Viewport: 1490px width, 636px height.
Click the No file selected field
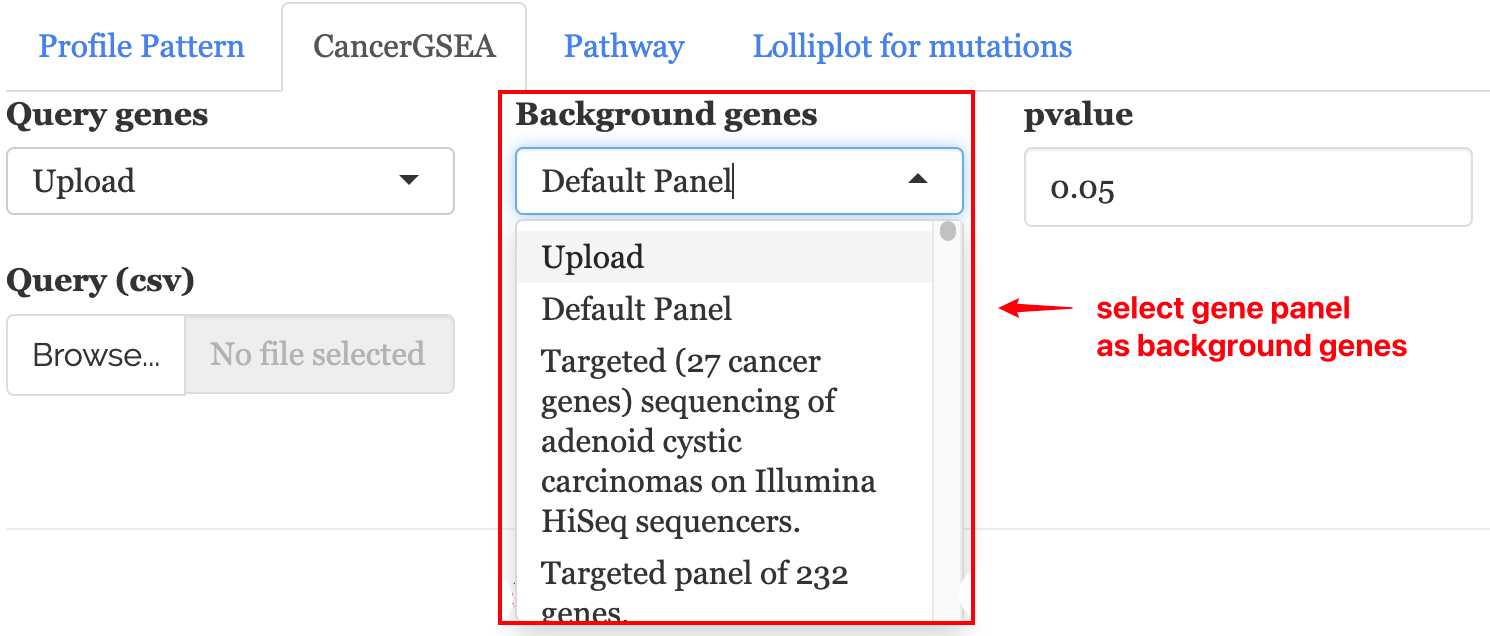point(318,354)
